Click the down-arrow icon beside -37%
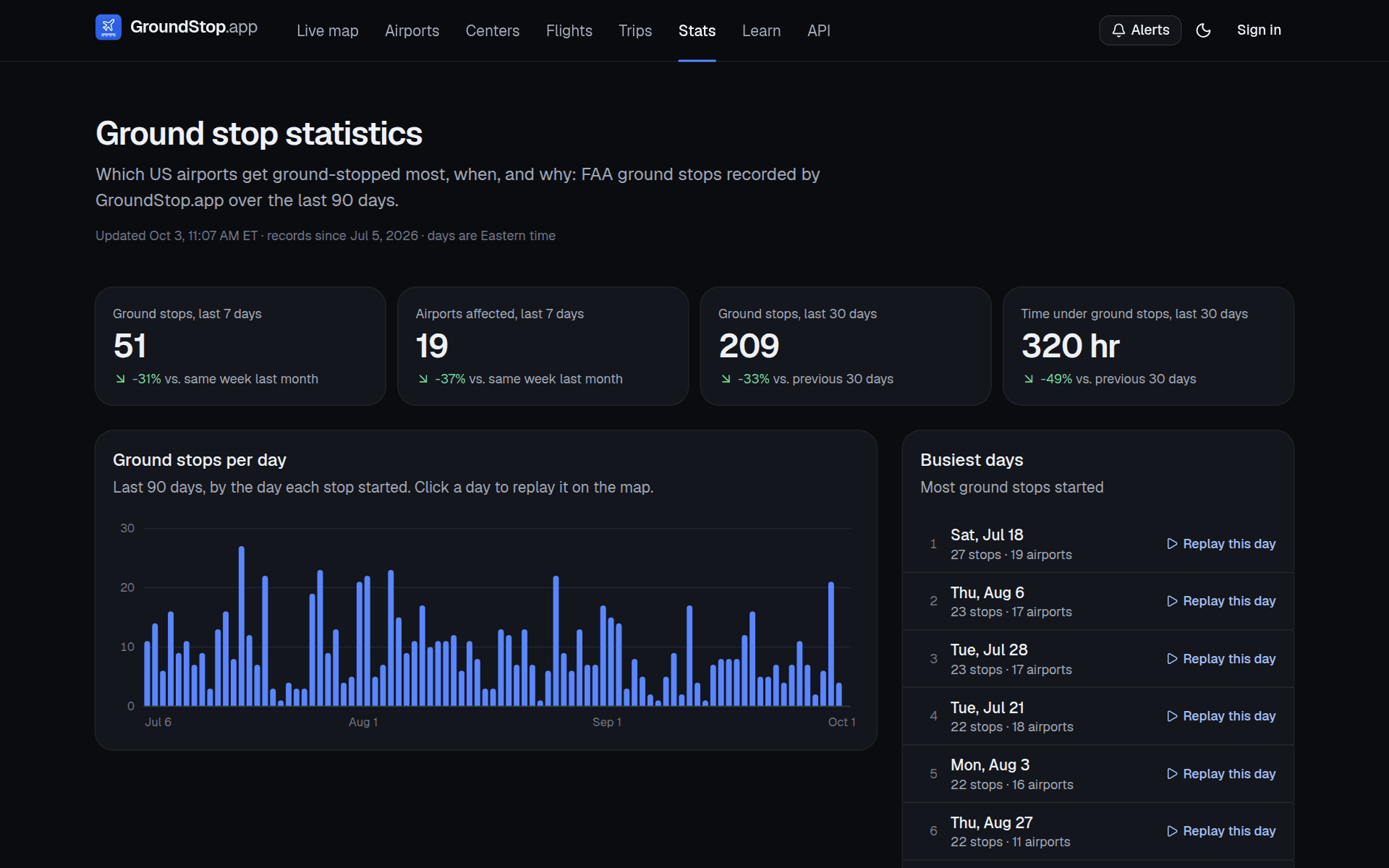Image resolution: width=1389 pixels, height=868 pixels. (423, 379)
